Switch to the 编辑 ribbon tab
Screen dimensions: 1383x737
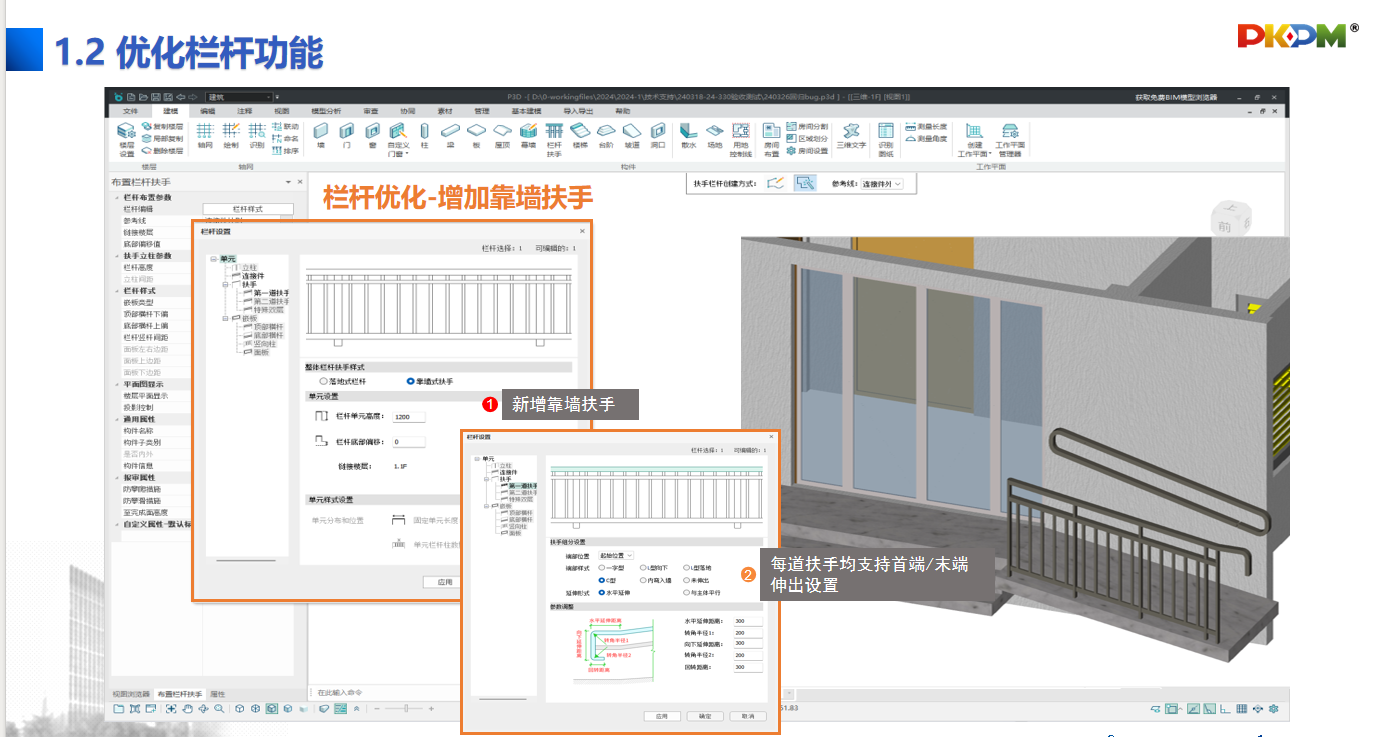[x=208, y=111]
